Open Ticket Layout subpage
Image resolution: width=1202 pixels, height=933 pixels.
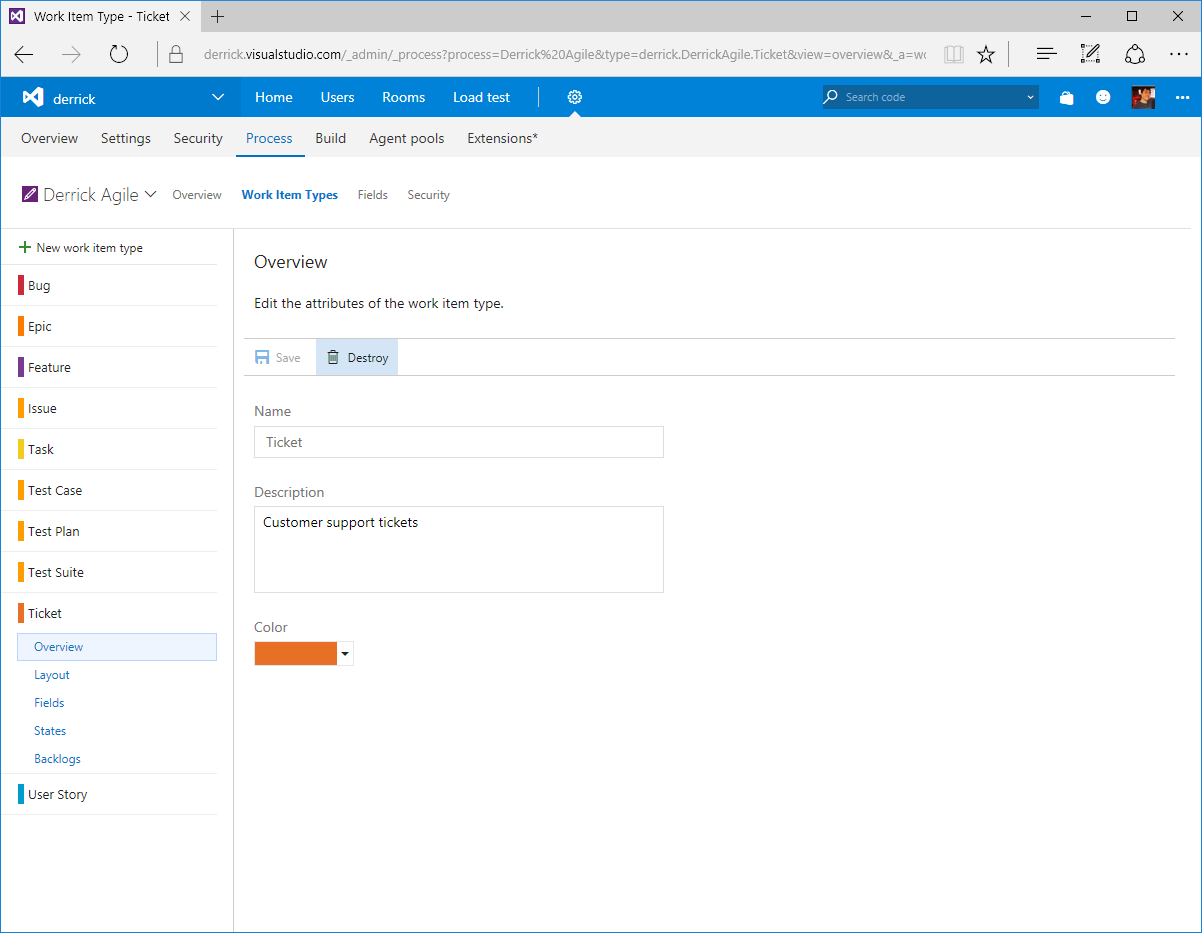(52, 675)
